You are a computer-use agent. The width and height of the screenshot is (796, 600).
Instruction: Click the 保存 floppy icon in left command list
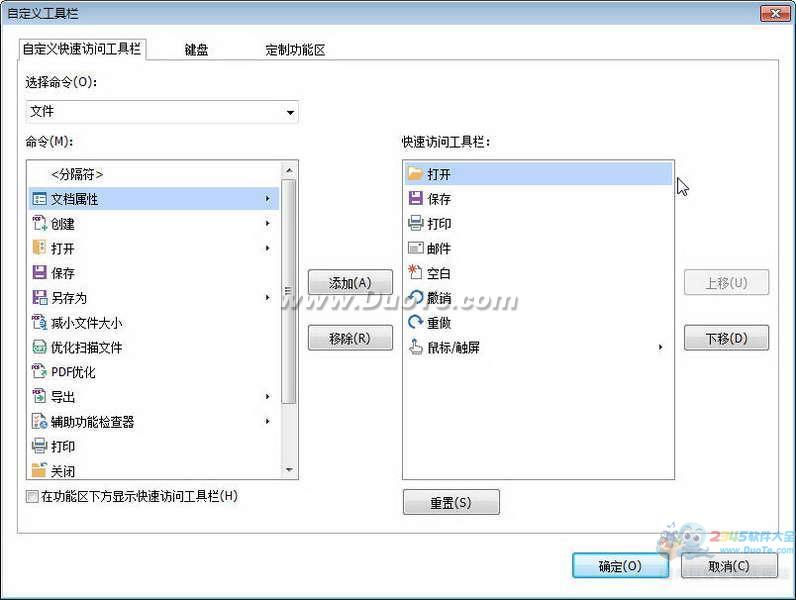click(39, 273)
